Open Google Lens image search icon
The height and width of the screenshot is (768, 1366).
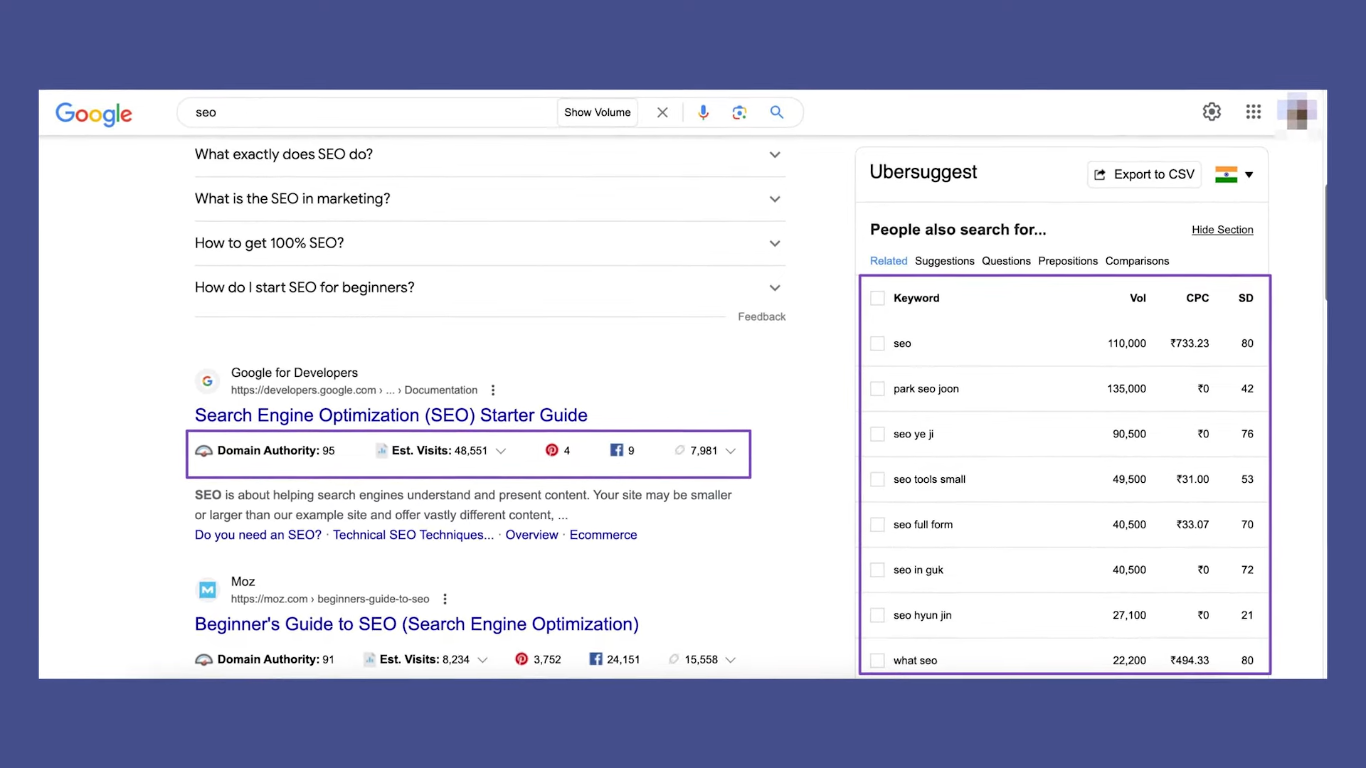coord(739,113)
